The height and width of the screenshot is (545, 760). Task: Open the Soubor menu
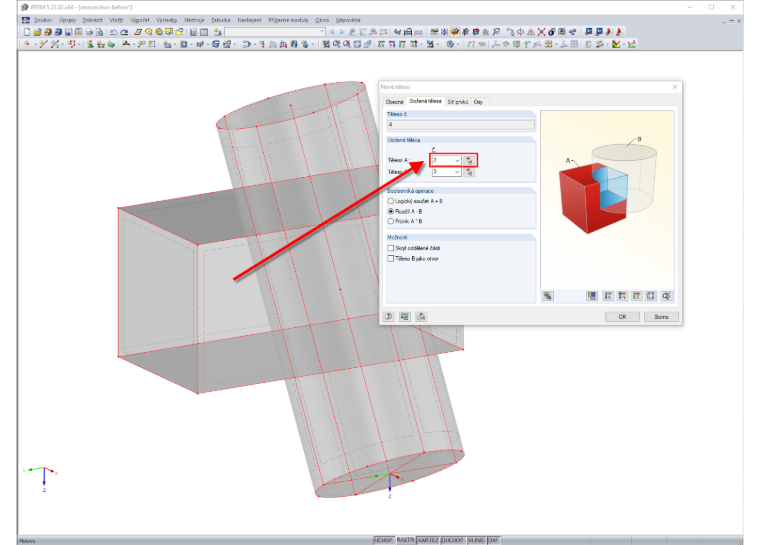(x=43, y=20)
